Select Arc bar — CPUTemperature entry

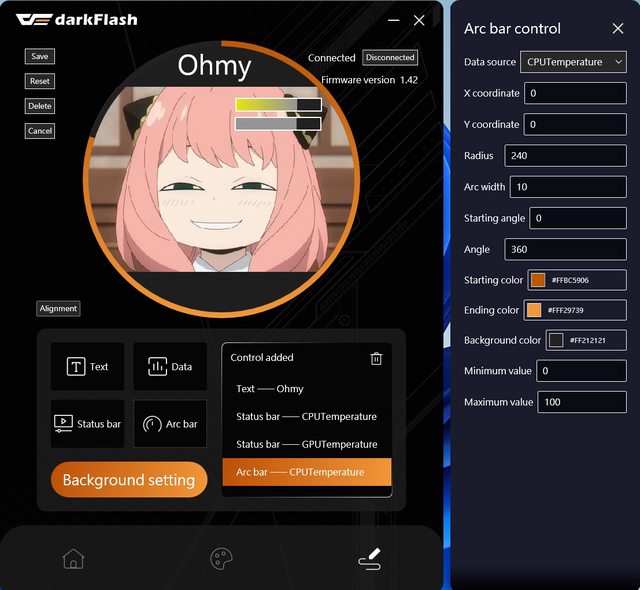pyautogui.click(x=306, y=472)
